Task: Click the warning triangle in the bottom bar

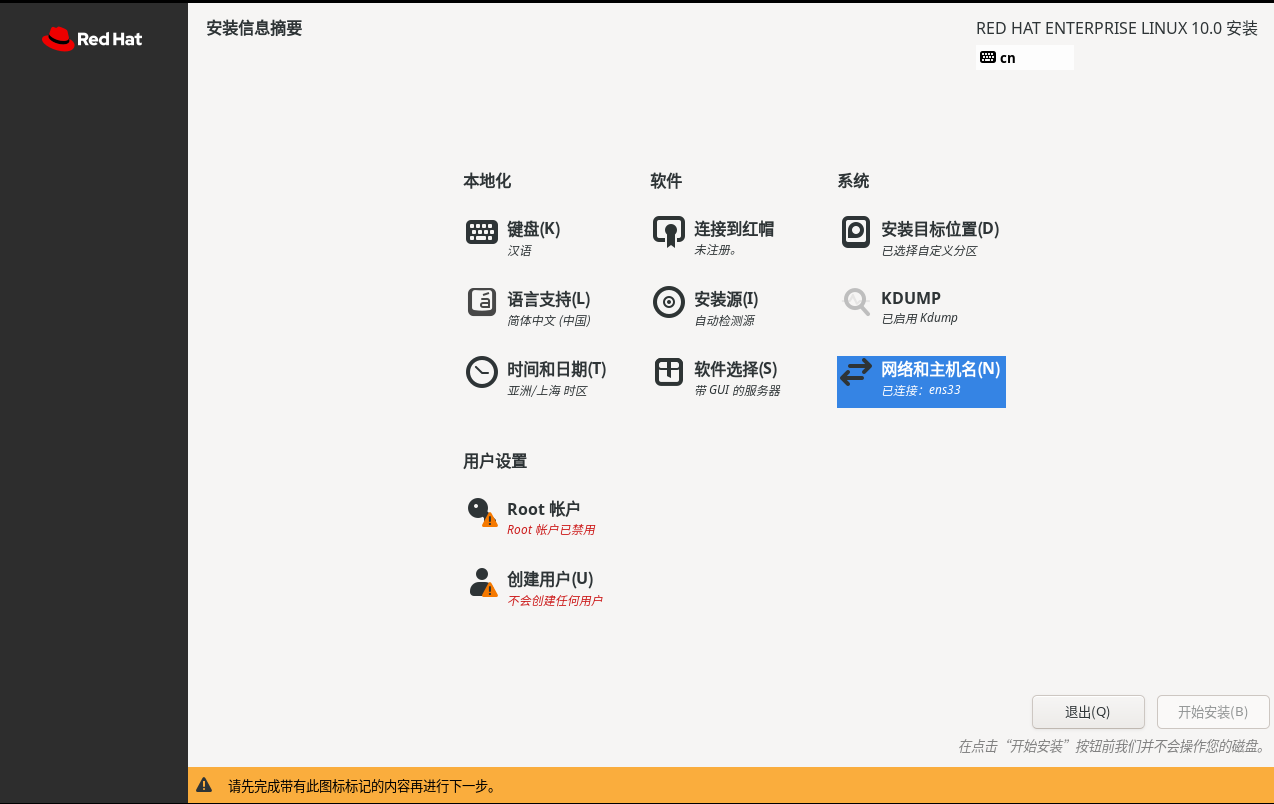Action: [x=204, y=786]
